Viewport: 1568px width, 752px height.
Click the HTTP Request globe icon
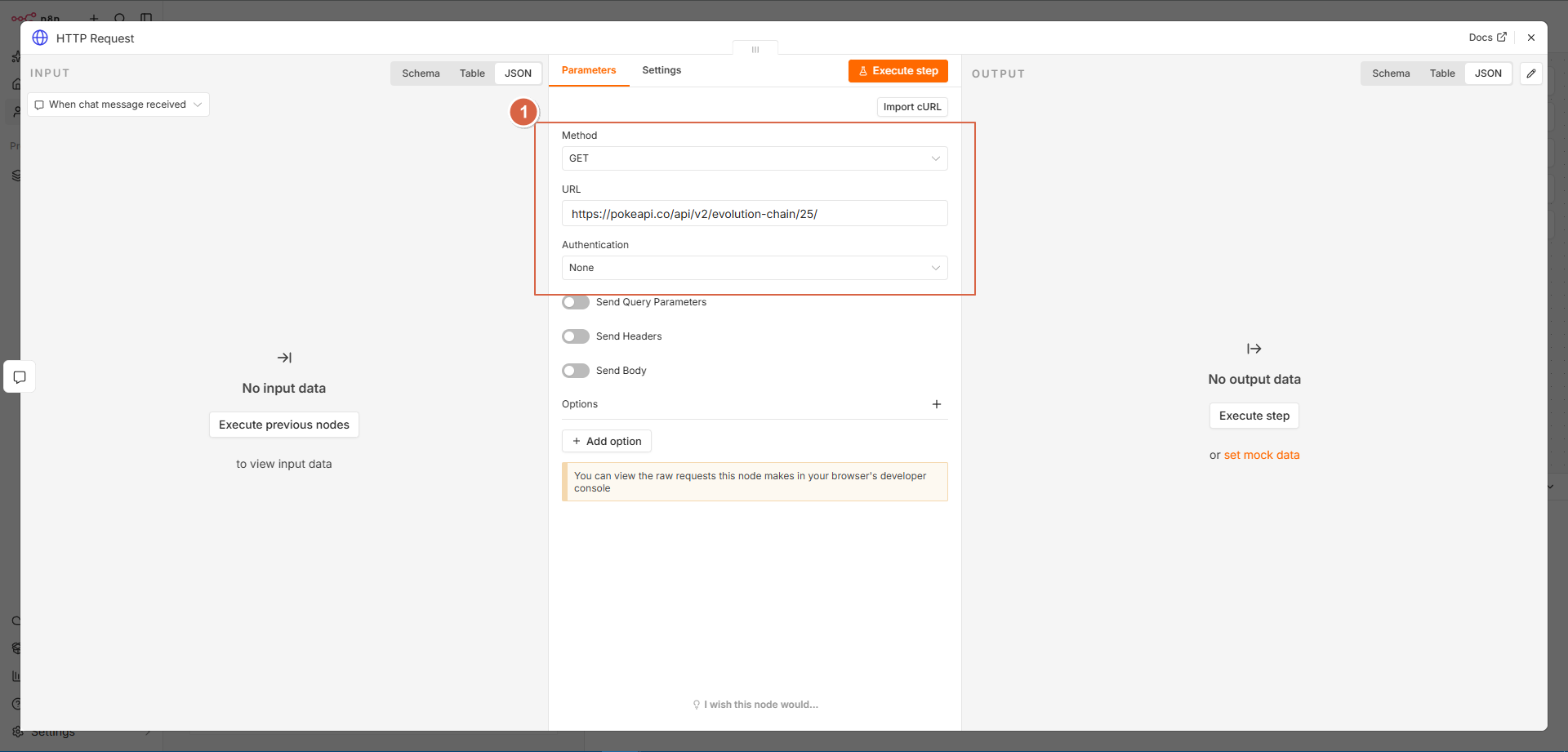(40, 38)
